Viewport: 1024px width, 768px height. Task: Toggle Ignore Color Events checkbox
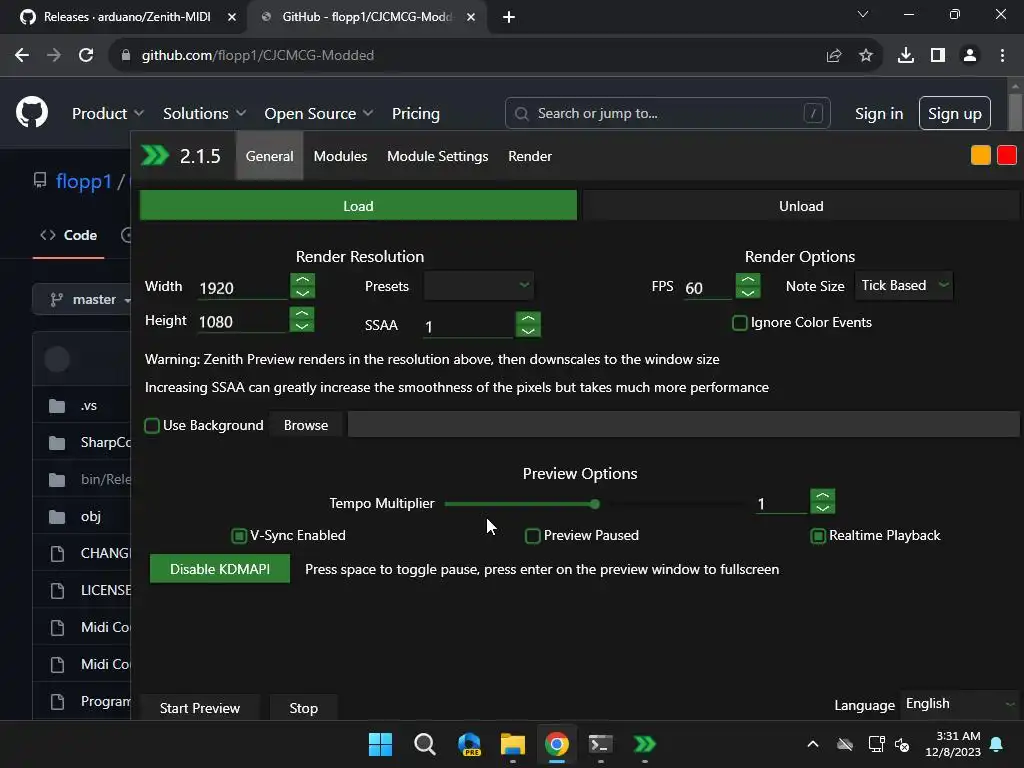pyautogui.click(x=739, y=323)
